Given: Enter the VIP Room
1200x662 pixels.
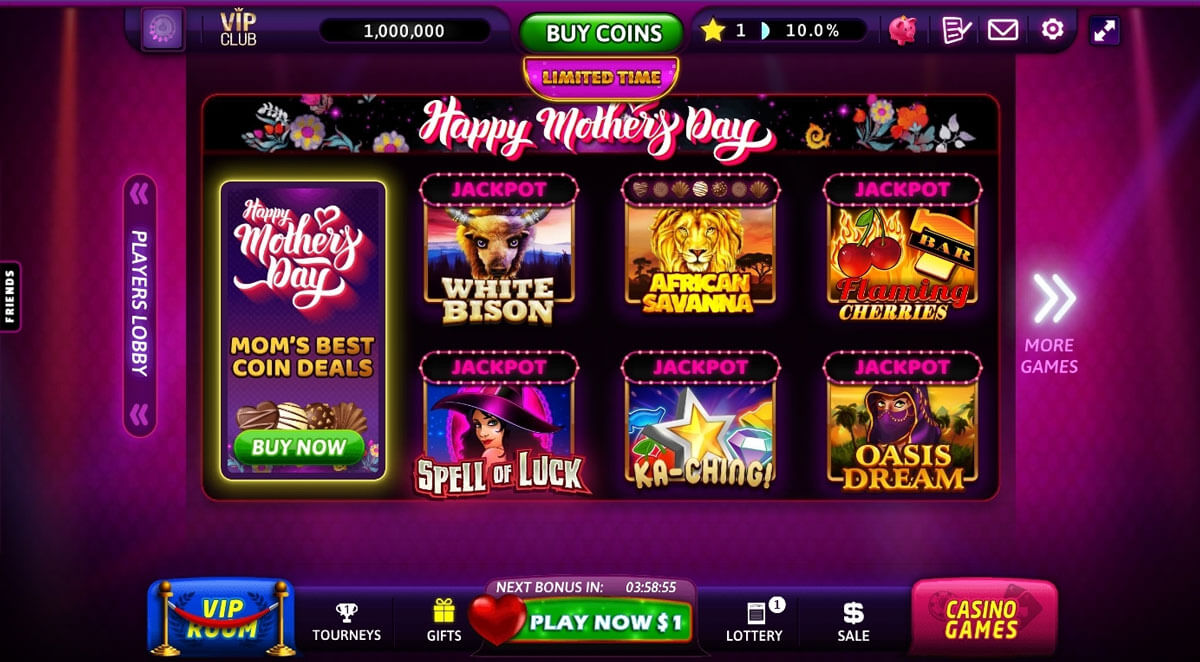Looking at the screenshot, I should tap(221, 618).
